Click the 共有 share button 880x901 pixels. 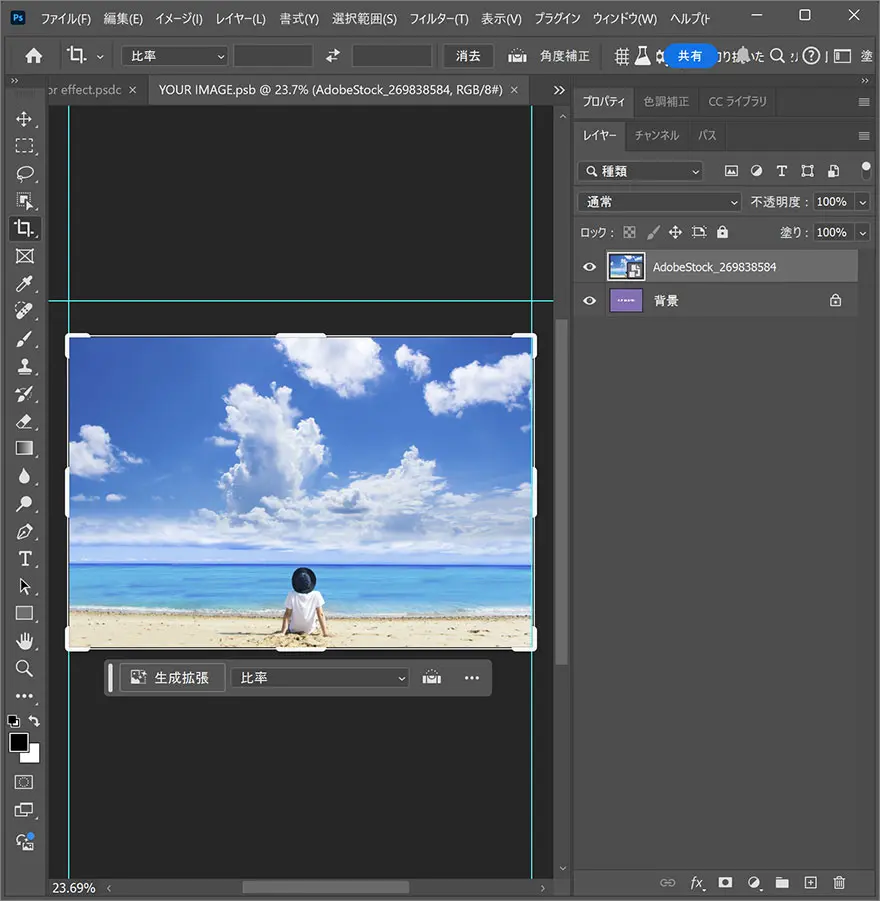tap(690, 56)
